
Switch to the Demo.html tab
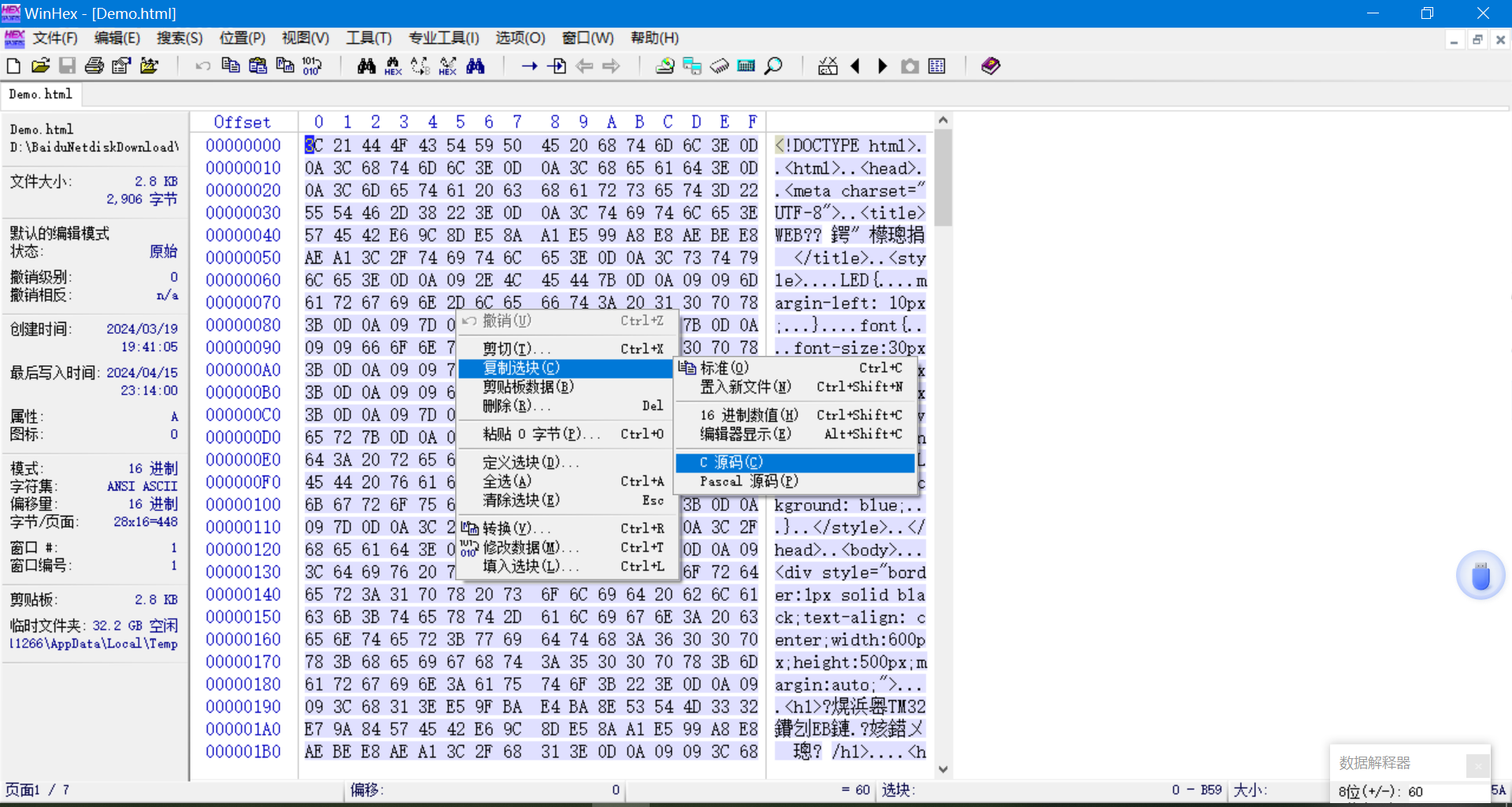click(39, 94)
